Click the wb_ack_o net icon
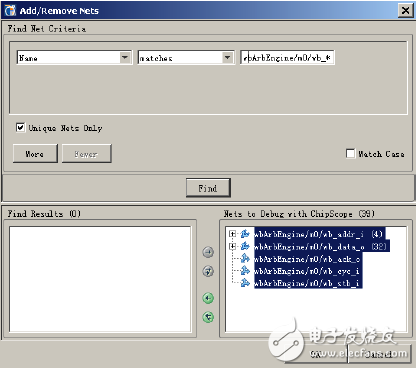This screenshot has height=370, width=416. [x=245, y=259]
